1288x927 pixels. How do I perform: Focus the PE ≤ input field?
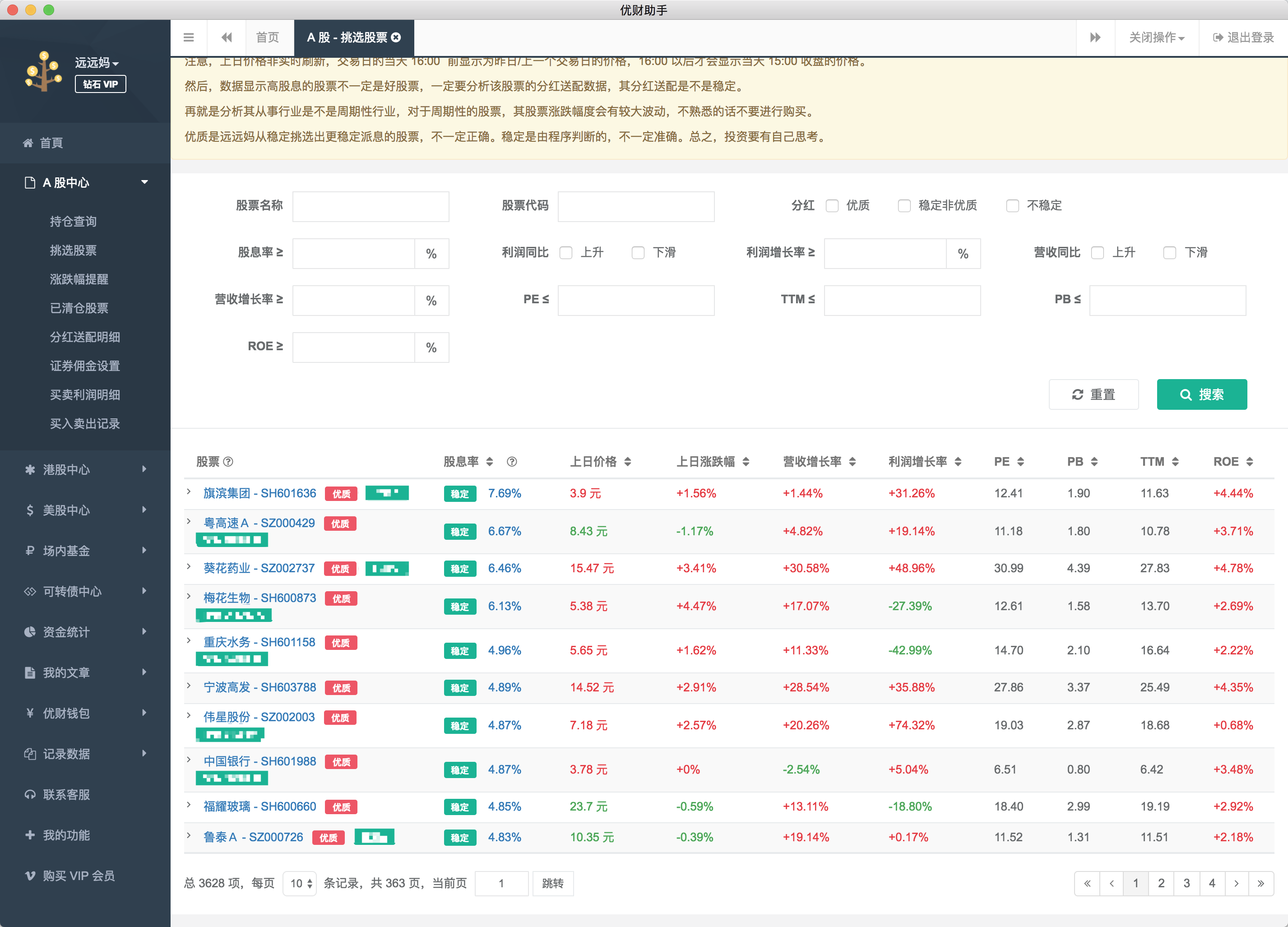click(636, 301)
